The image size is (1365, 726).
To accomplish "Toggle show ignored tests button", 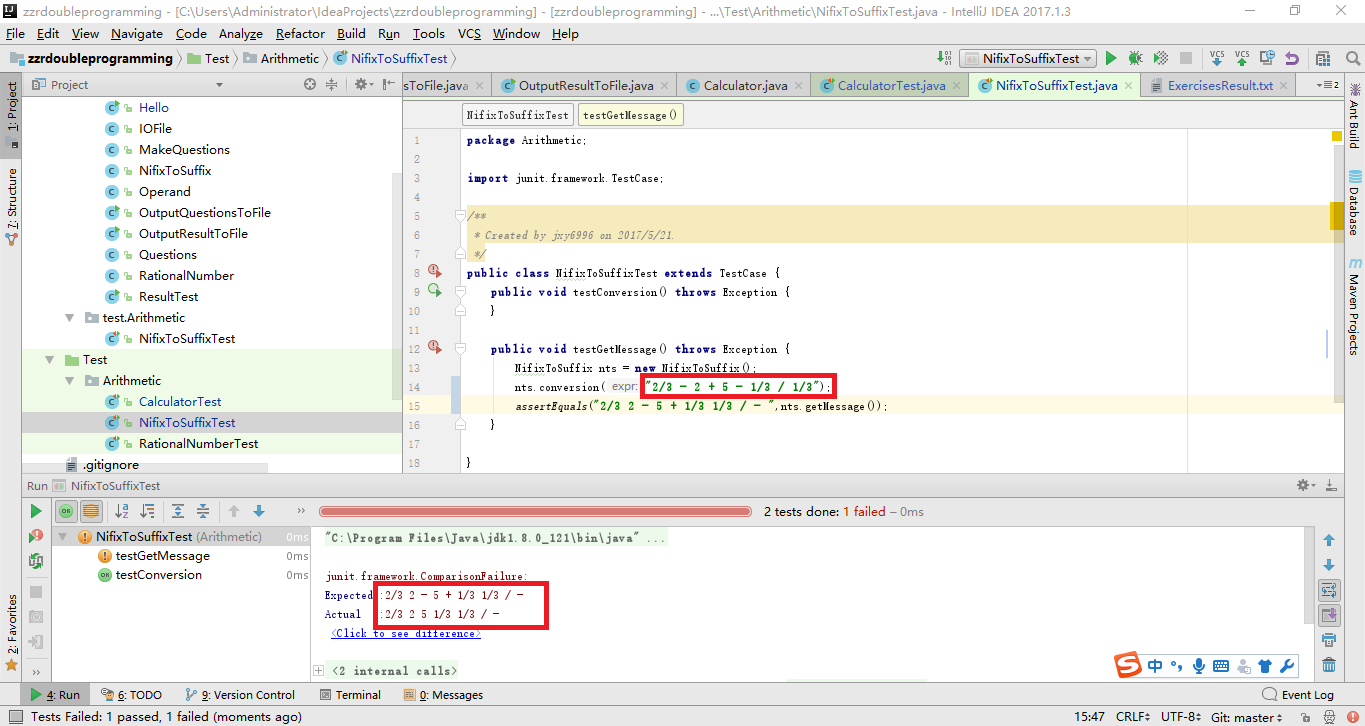I will pos(91,511).
